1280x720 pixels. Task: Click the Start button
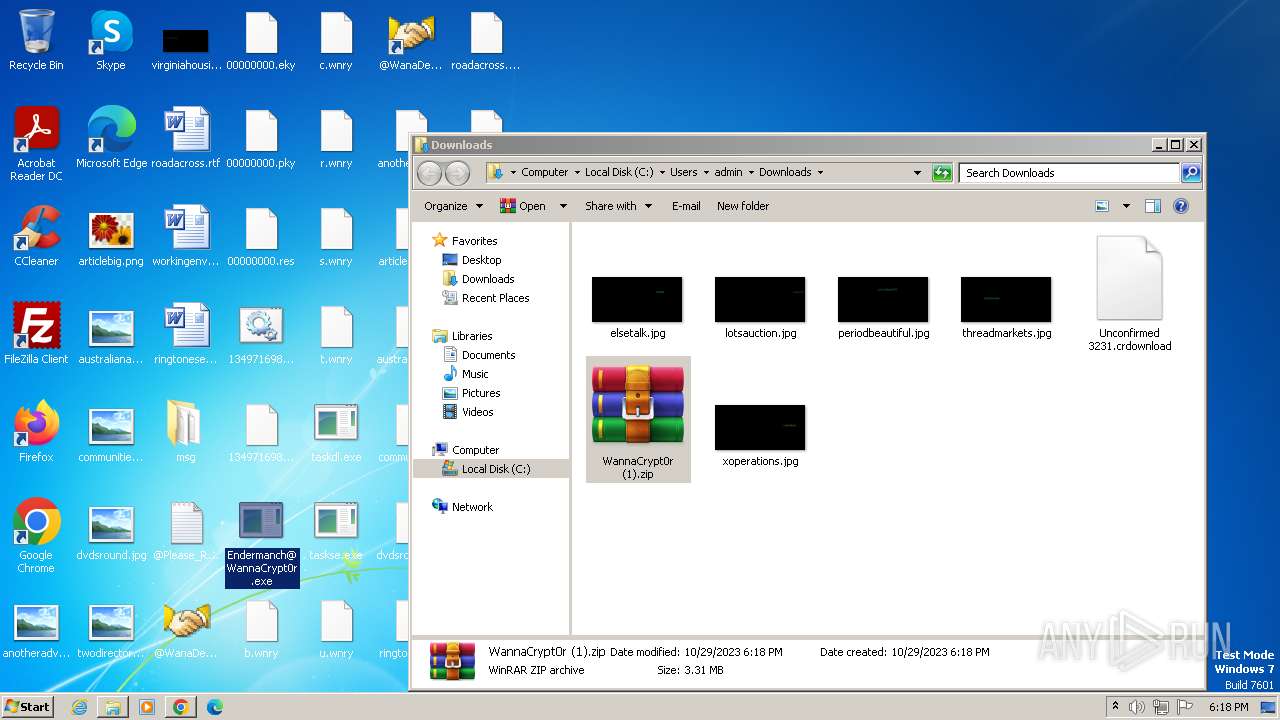[x=27, y=707]
